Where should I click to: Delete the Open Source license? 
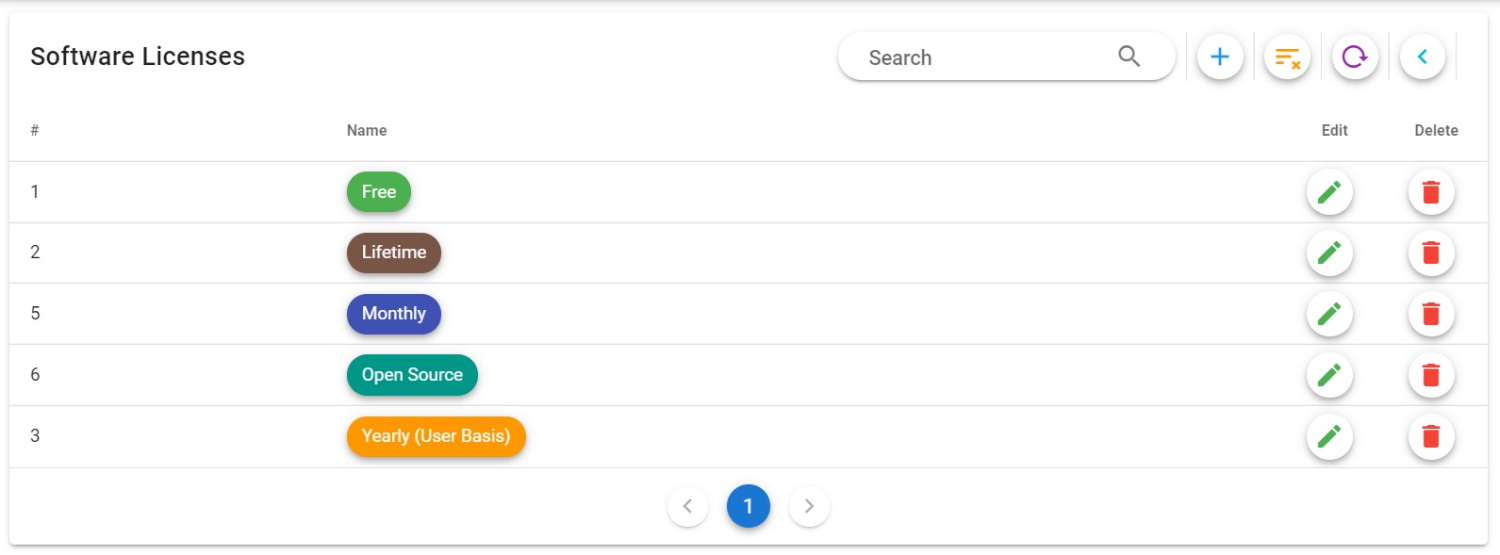tap(1431, 375)
